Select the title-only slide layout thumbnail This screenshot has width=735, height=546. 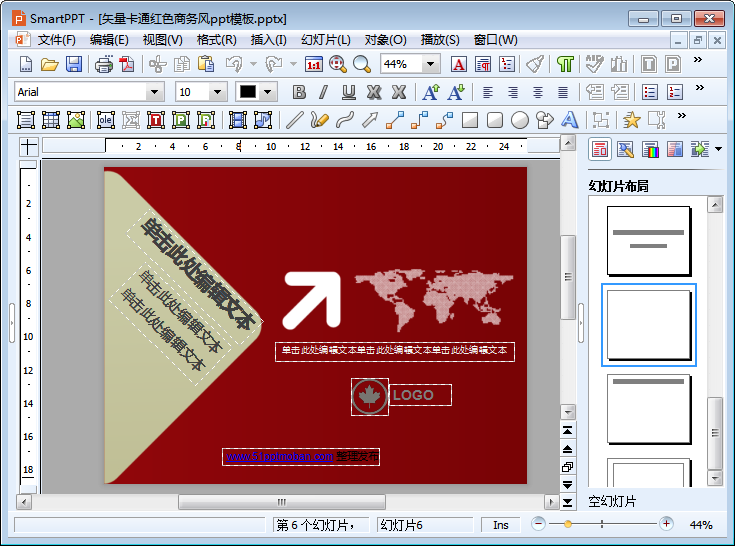[x=648, y=408]
